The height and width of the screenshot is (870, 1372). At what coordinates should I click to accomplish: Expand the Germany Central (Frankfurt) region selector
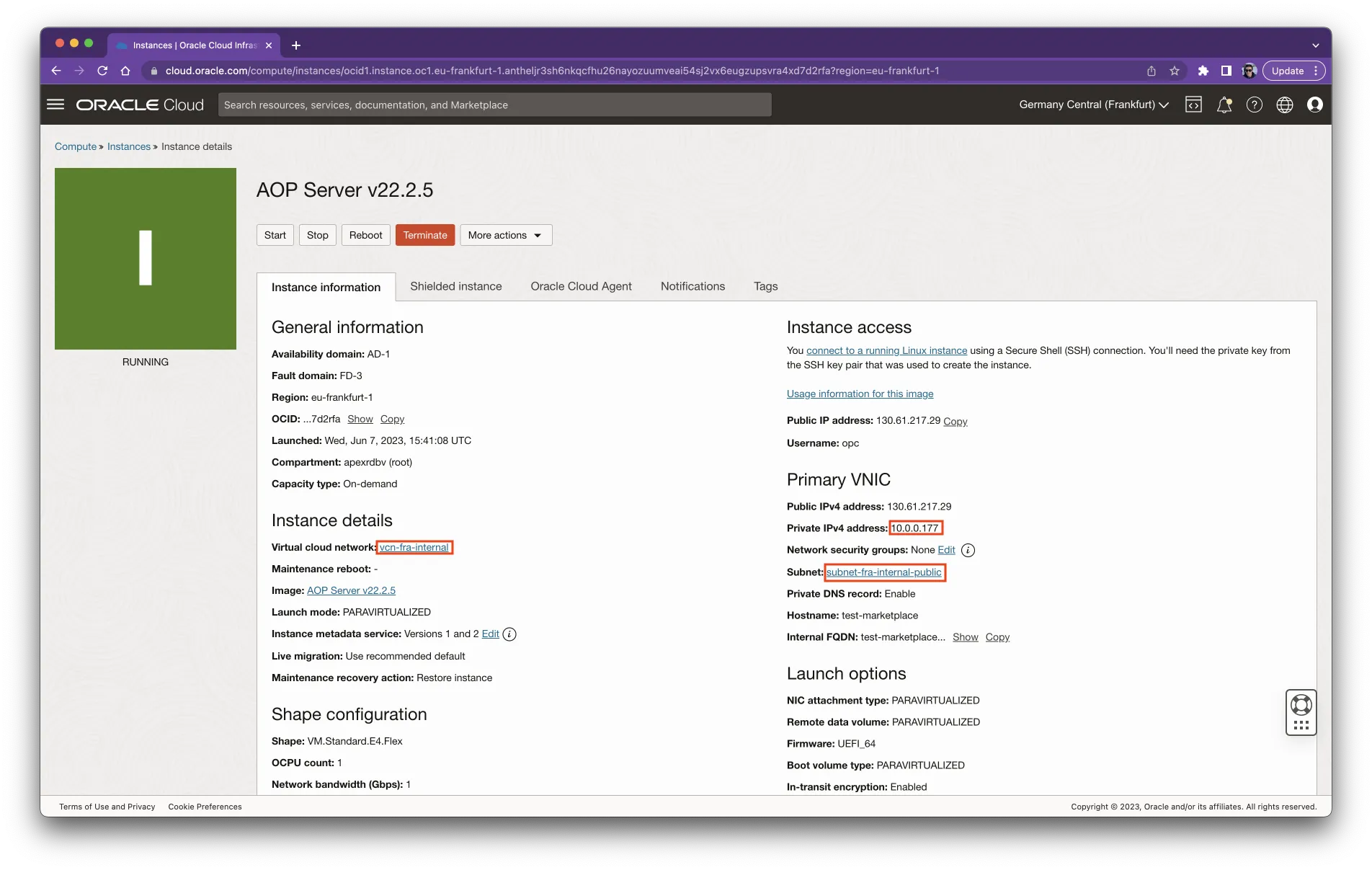tap(1094, 105)
